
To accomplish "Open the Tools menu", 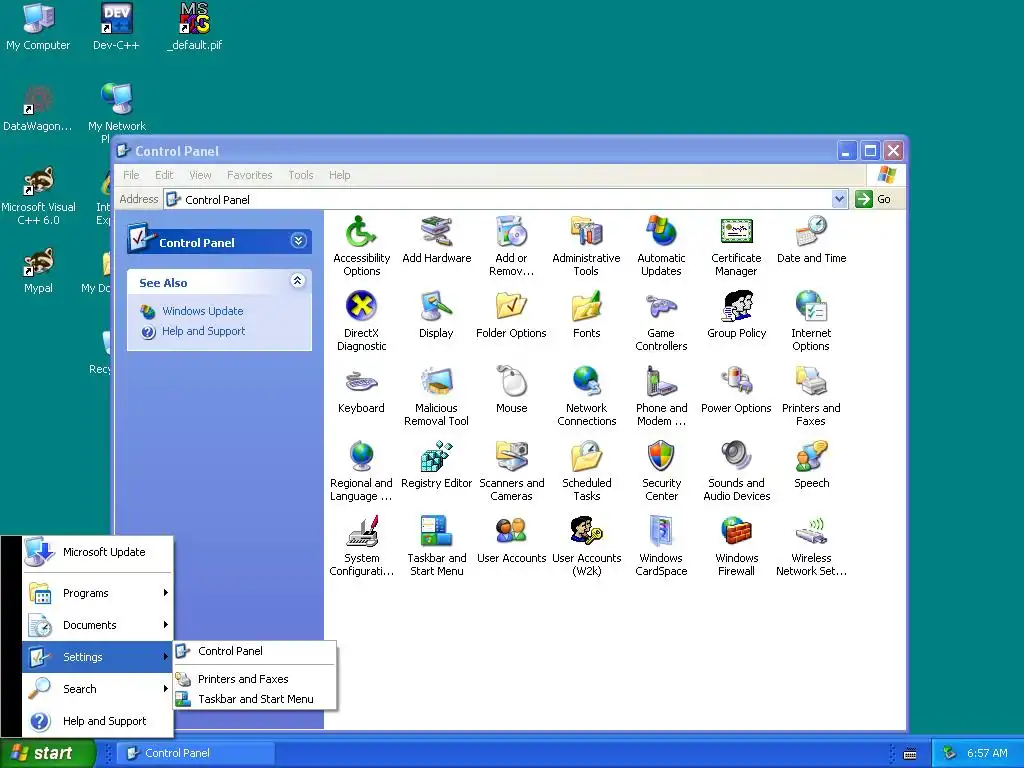I will (300, 175).
